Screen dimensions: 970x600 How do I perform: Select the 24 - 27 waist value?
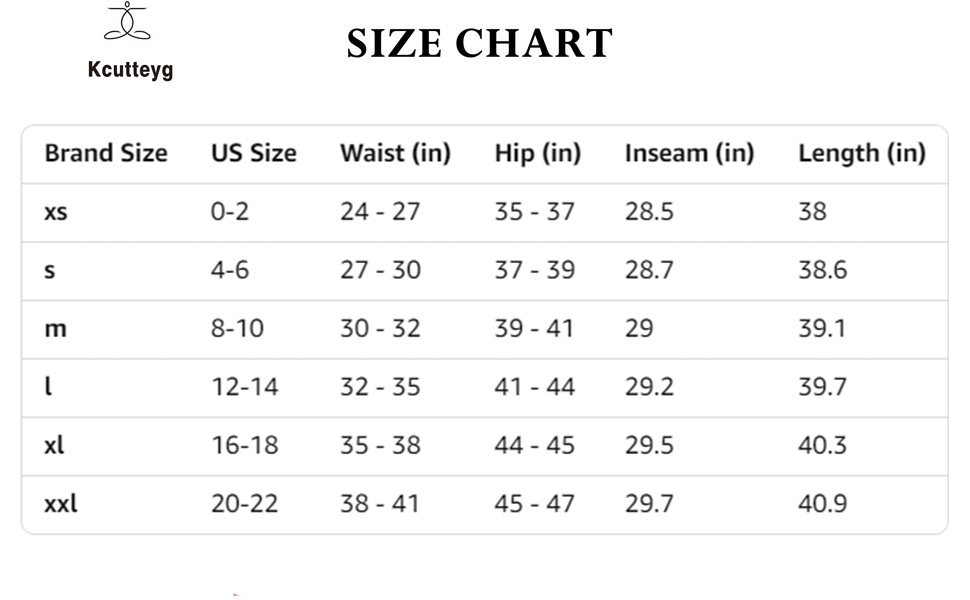click(380, 212)
